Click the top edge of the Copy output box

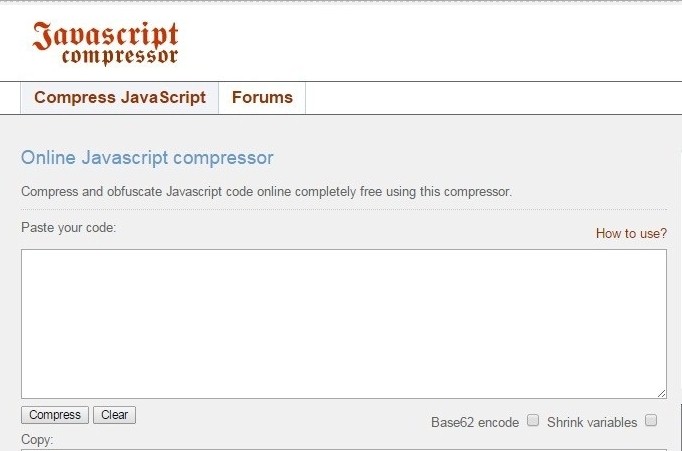click(x=344, y=450)
